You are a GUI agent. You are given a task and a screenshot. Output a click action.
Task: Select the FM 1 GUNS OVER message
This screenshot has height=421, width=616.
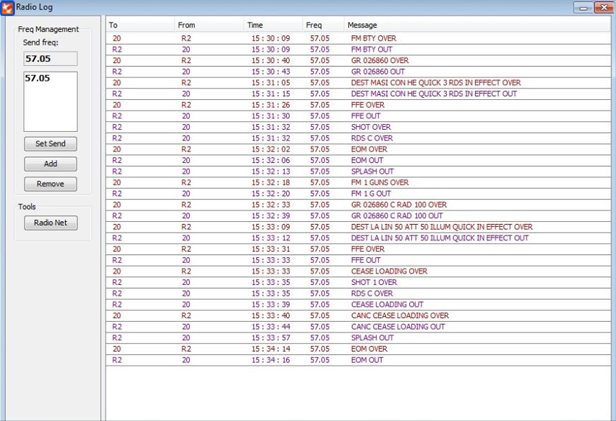[358, 183]
